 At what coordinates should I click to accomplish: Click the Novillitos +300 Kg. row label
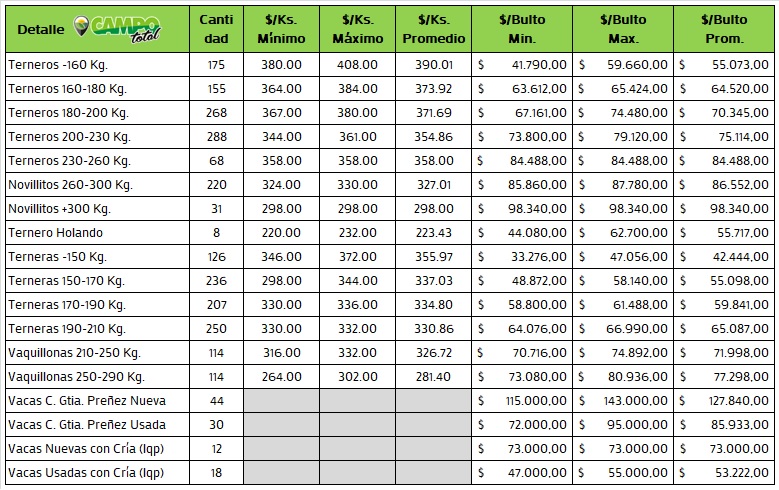coord(59,209)
